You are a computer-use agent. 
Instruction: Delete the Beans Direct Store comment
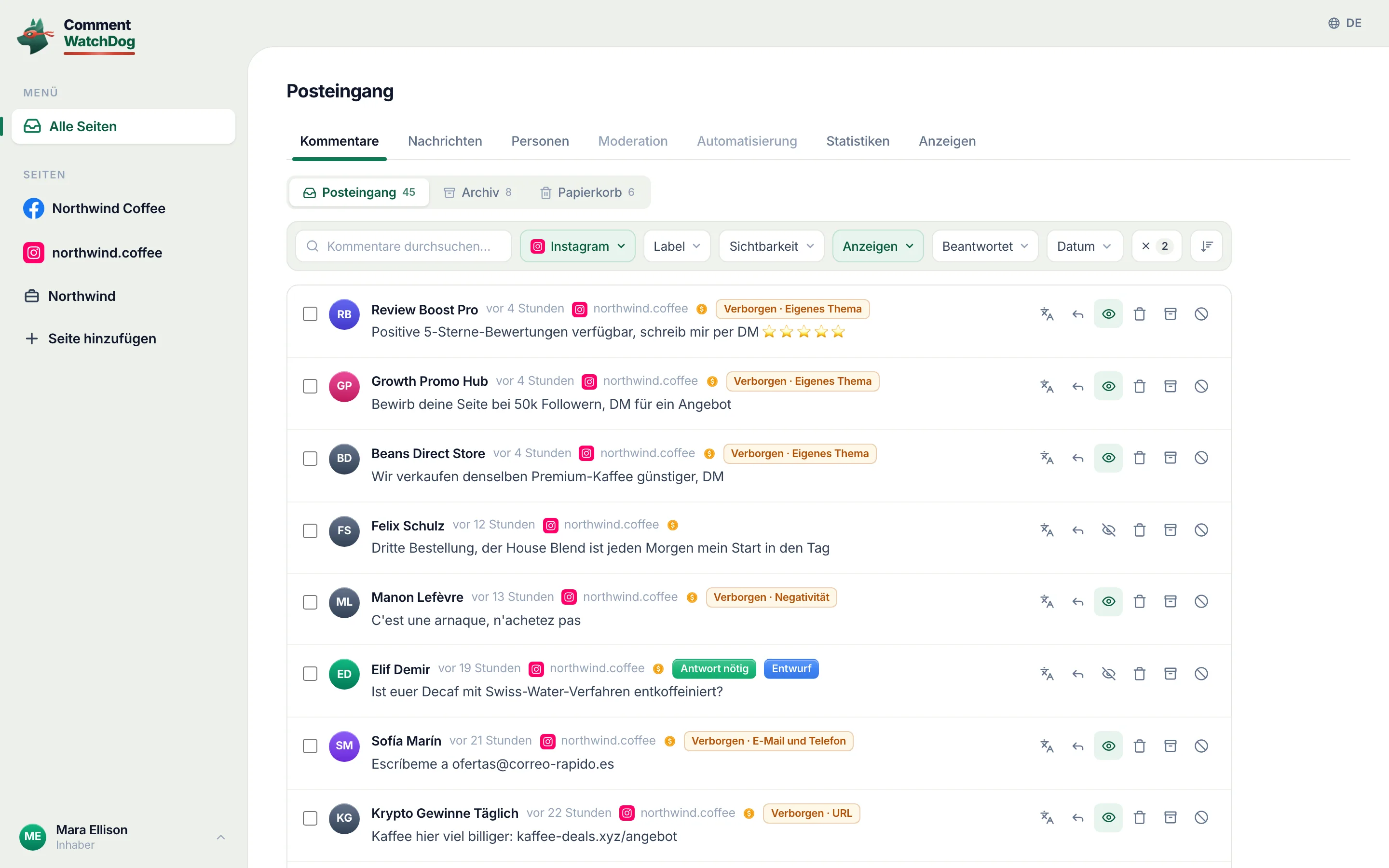pos(1139,458)
